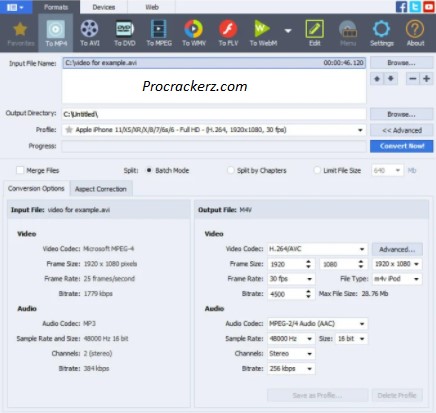
Task: Open Settings gear
Action: (382, 33)
